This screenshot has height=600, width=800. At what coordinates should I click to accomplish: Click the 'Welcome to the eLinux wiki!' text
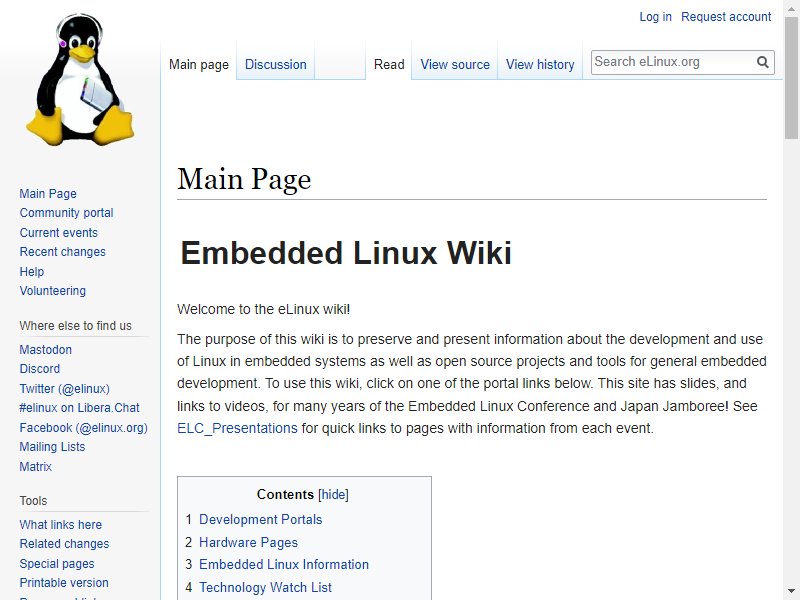pos(263,310)
